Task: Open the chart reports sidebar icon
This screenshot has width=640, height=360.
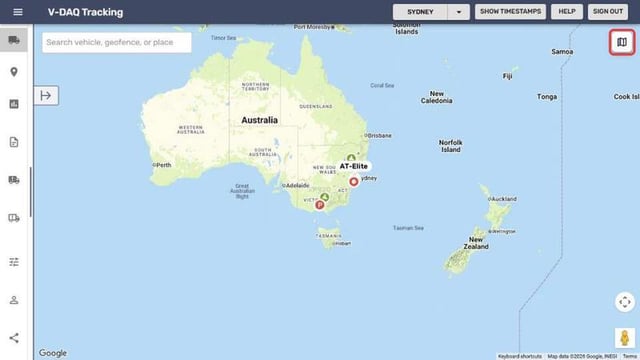Action: (x=14, y=104)
